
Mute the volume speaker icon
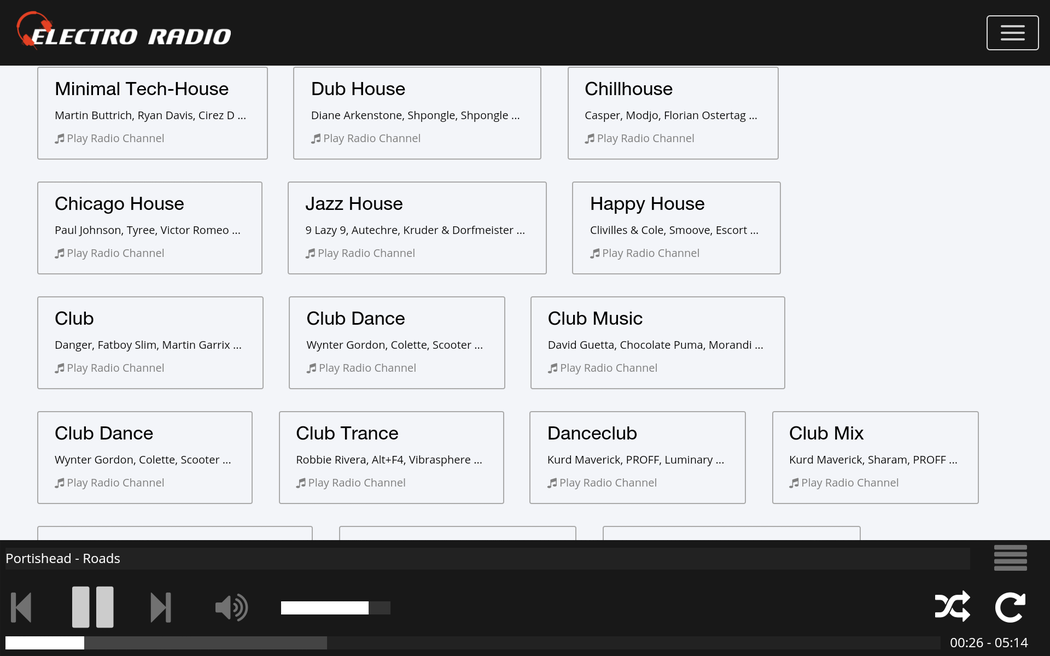pos(231,607)
